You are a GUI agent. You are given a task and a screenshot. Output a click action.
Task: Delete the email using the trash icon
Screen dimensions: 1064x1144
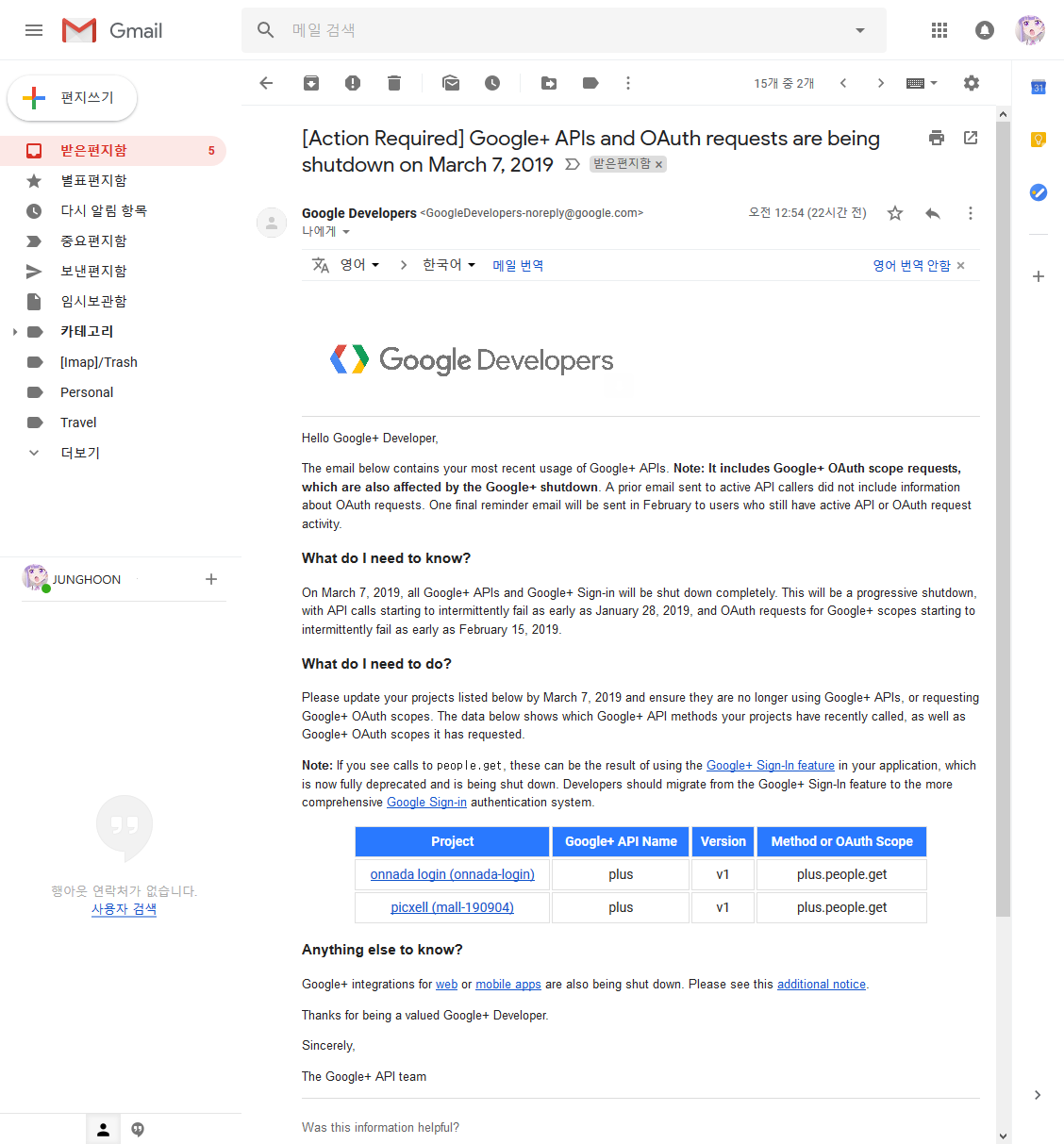(394, 83)
